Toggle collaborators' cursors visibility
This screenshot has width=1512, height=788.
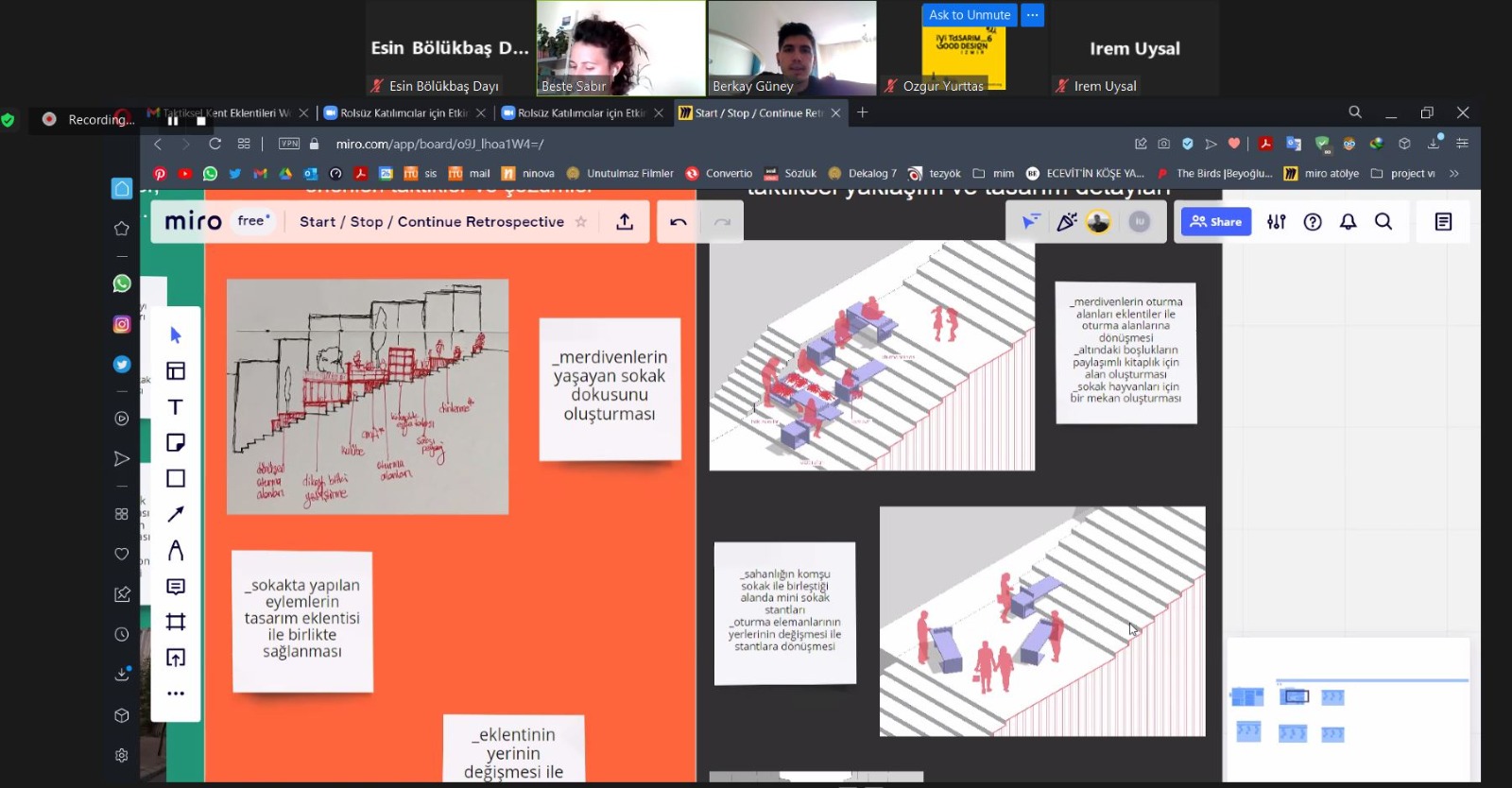coord(1030,222)
